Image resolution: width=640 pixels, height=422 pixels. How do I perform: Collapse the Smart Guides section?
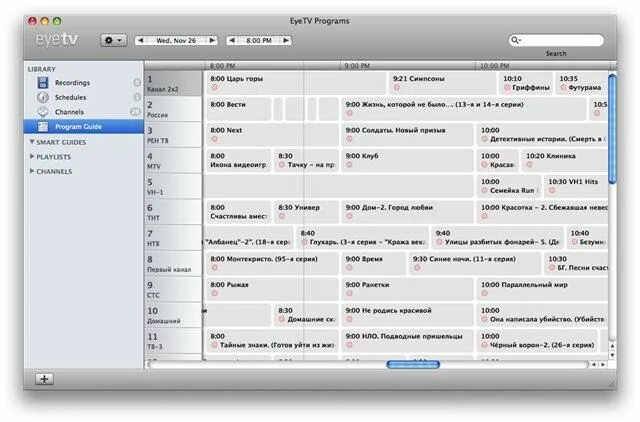pyautogui.click(x=32, y=142)
